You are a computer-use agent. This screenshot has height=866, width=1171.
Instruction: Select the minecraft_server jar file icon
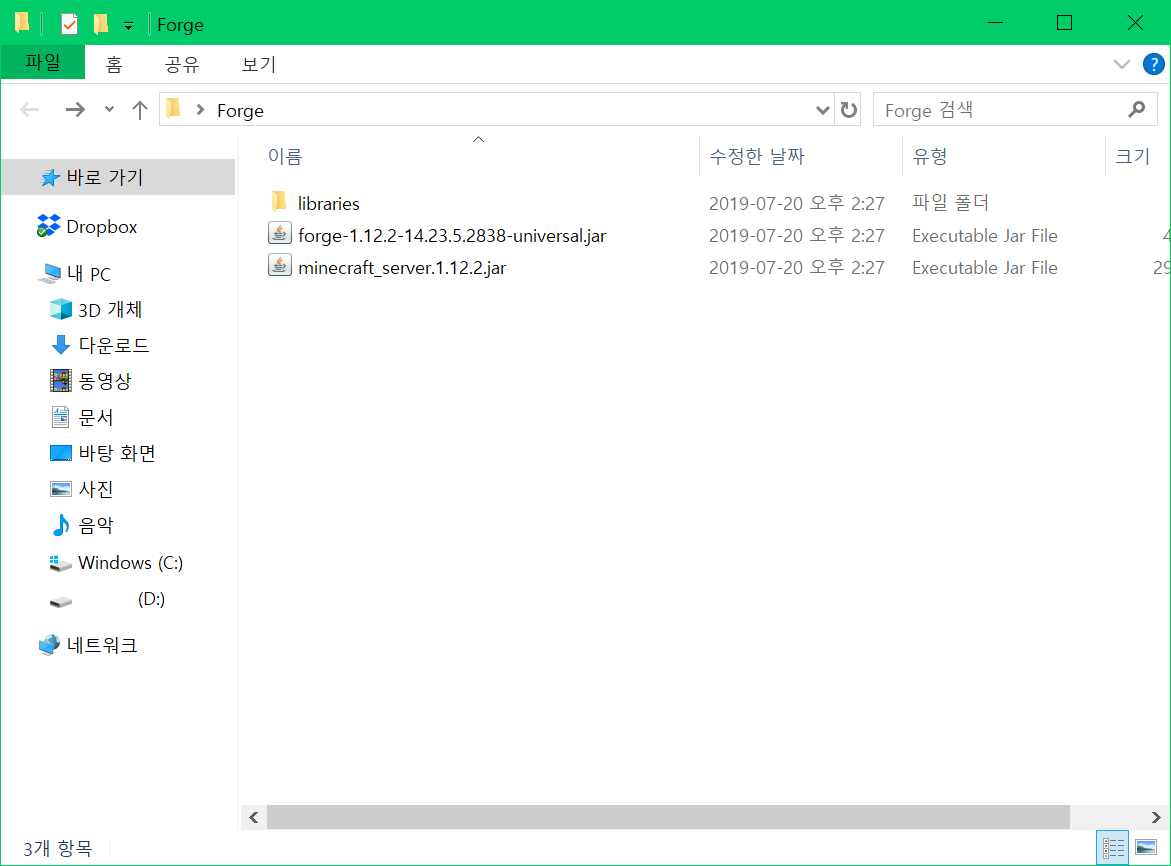[x=279, y=265]
